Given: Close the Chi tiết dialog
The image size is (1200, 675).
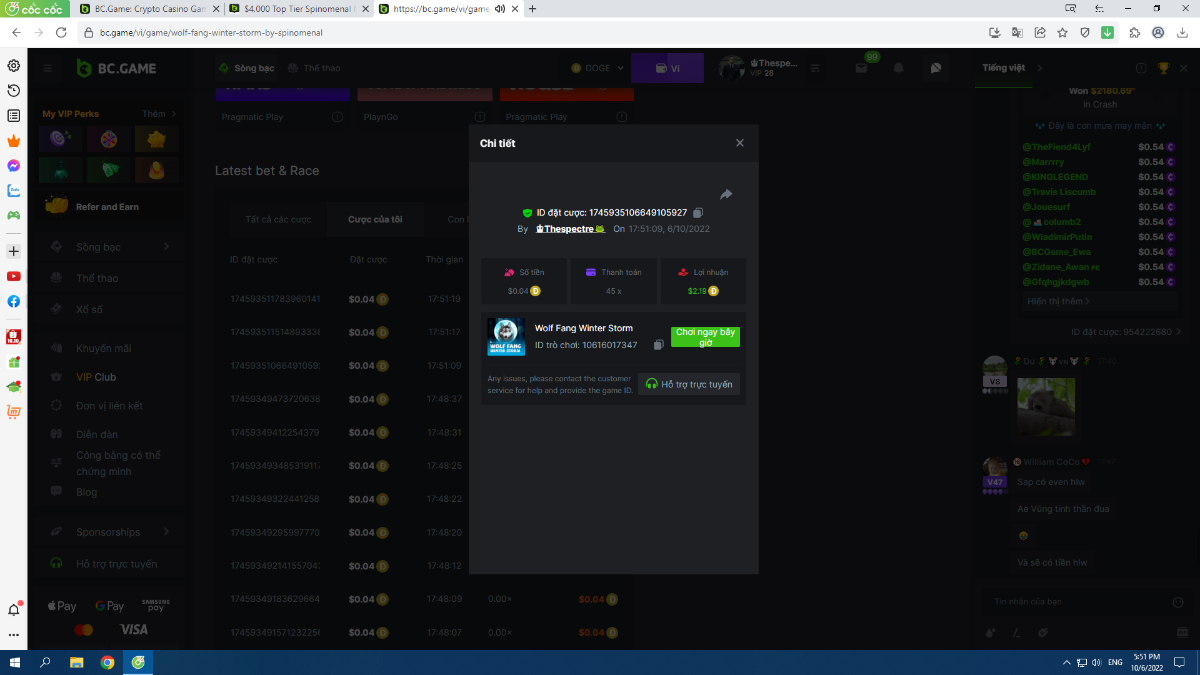Looking at the screenshot, I should tap(740, 143).
